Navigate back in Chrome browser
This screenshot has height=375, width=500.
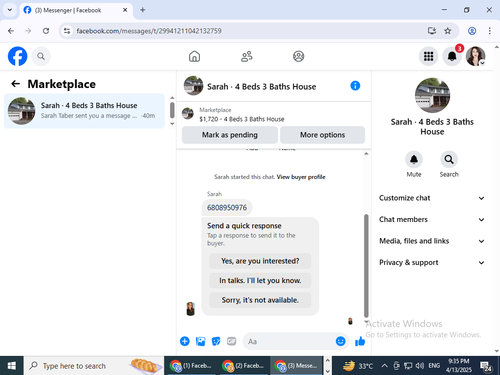click(x=11, y=31)
